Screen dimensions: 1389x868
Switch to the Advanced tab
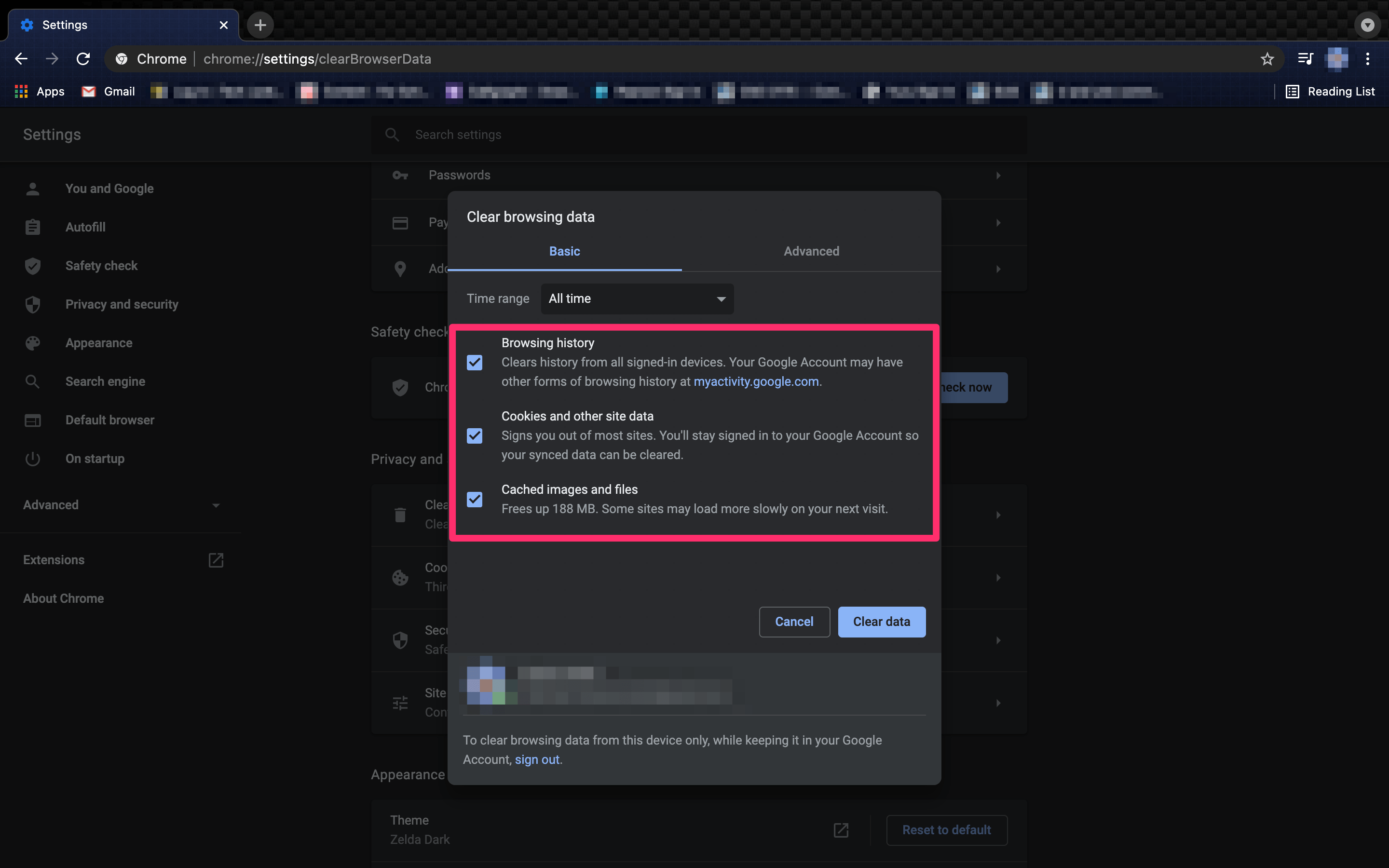coord(811,251)
